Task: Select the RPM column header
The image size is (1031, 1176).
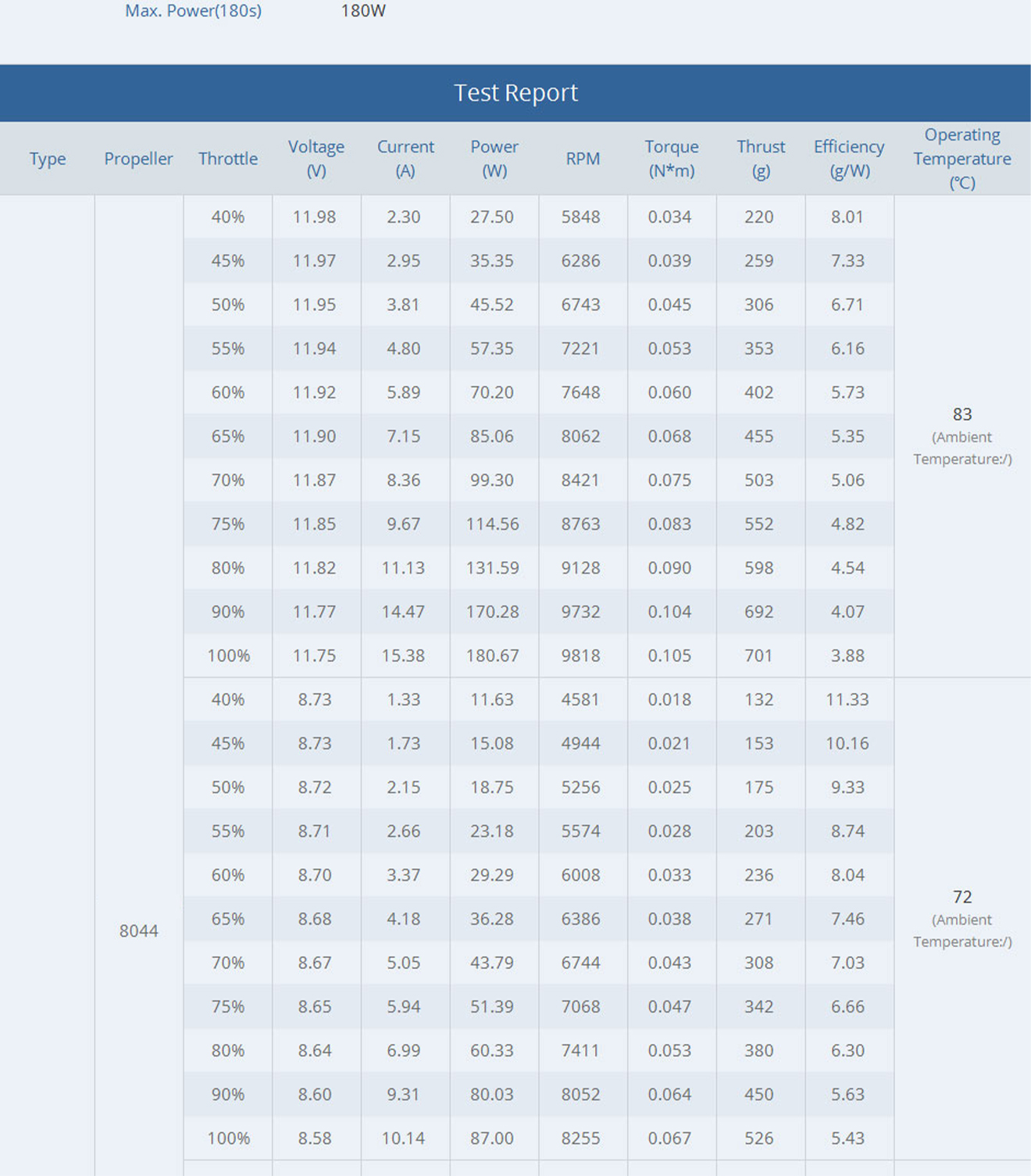Action: pyautogui.click(x=583, y=159)
